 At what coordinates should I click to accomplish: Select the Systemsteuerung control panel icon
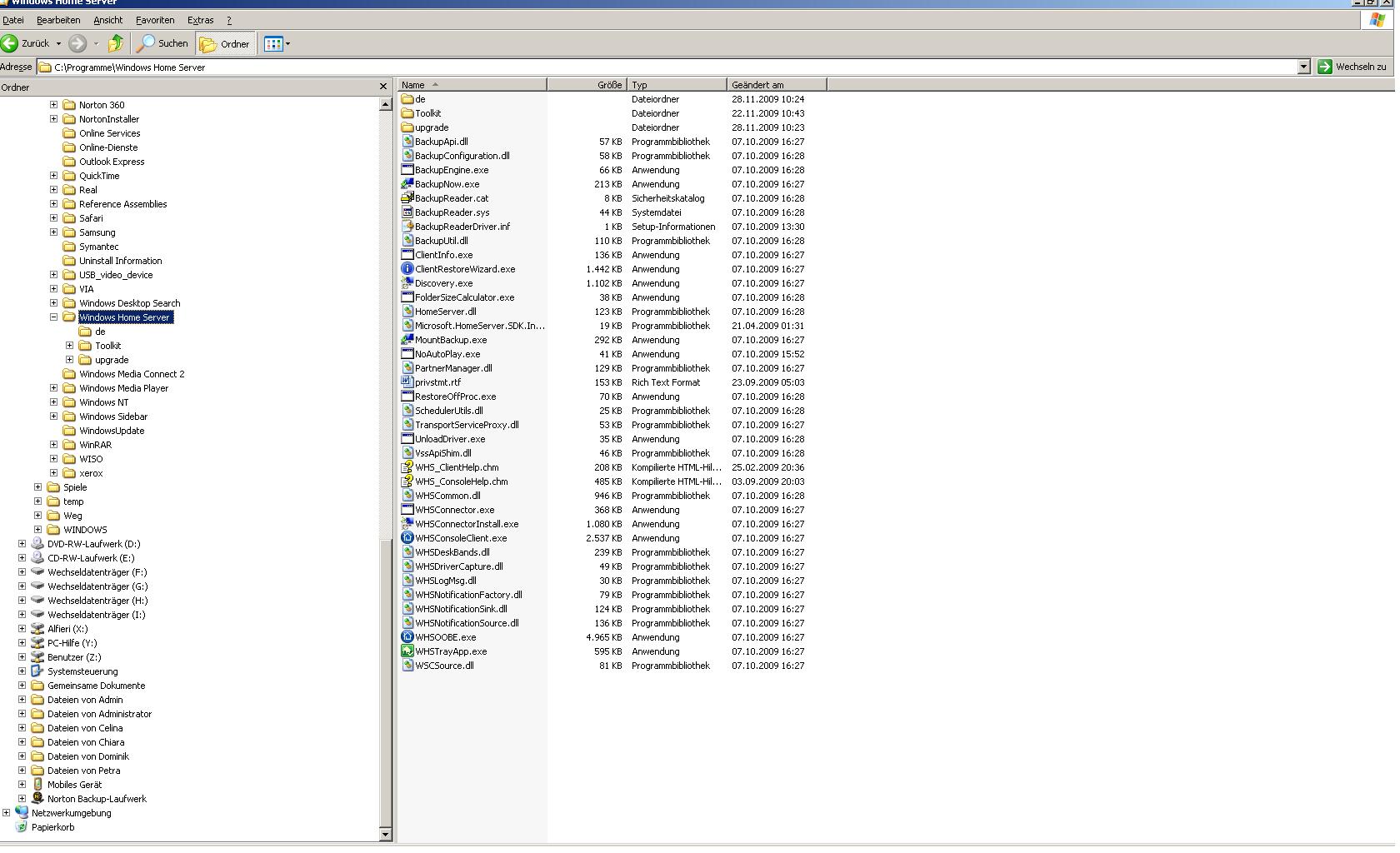37,671
